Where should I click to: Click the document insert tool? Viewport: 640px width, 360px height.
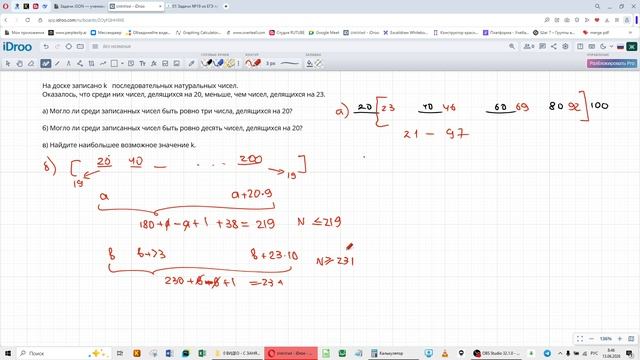(165, 64)
